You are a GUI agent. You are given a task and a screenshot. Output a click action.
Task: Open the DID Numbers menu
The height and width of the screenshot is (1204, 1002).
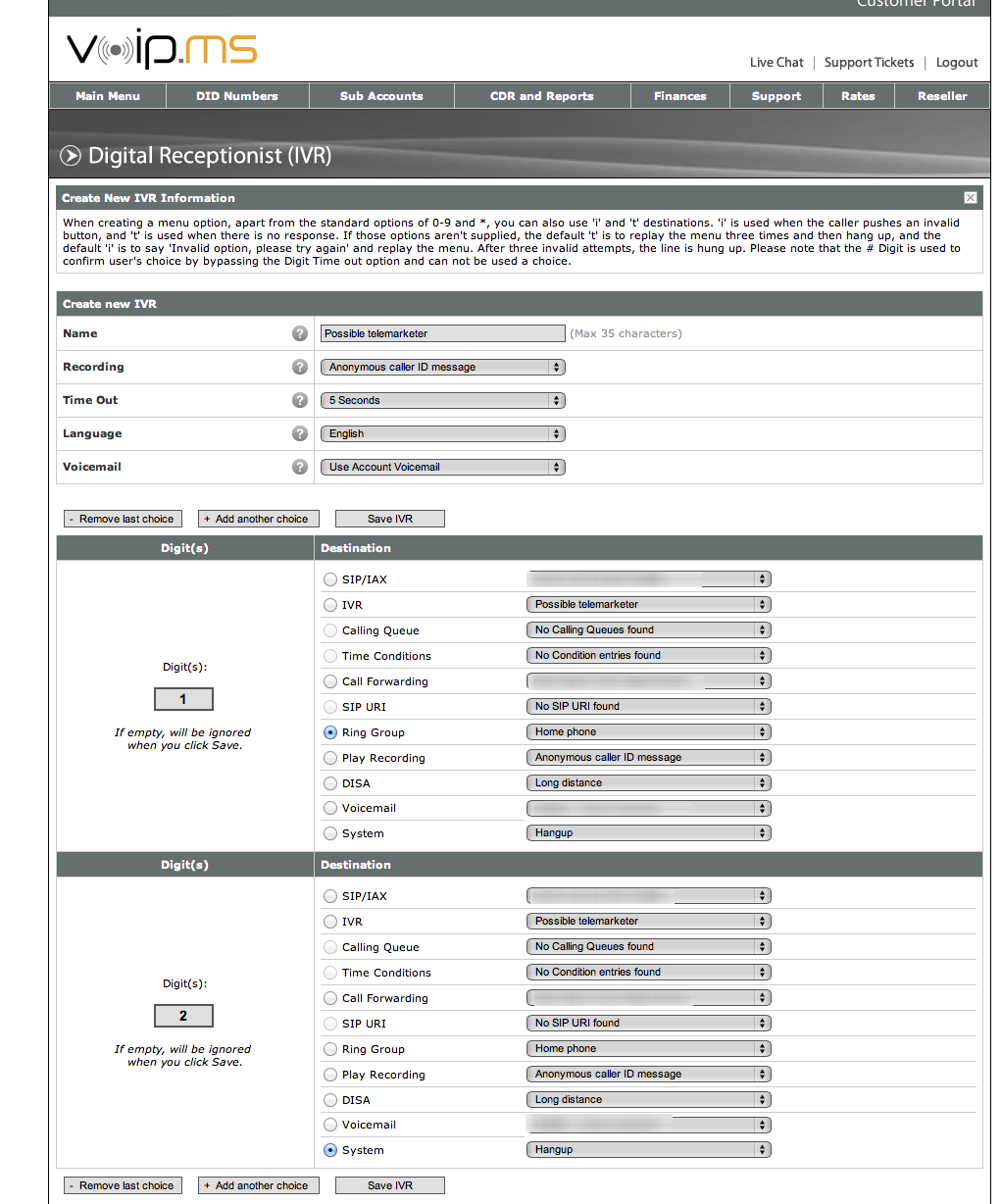pyautogui.click(x=237, y=96)
